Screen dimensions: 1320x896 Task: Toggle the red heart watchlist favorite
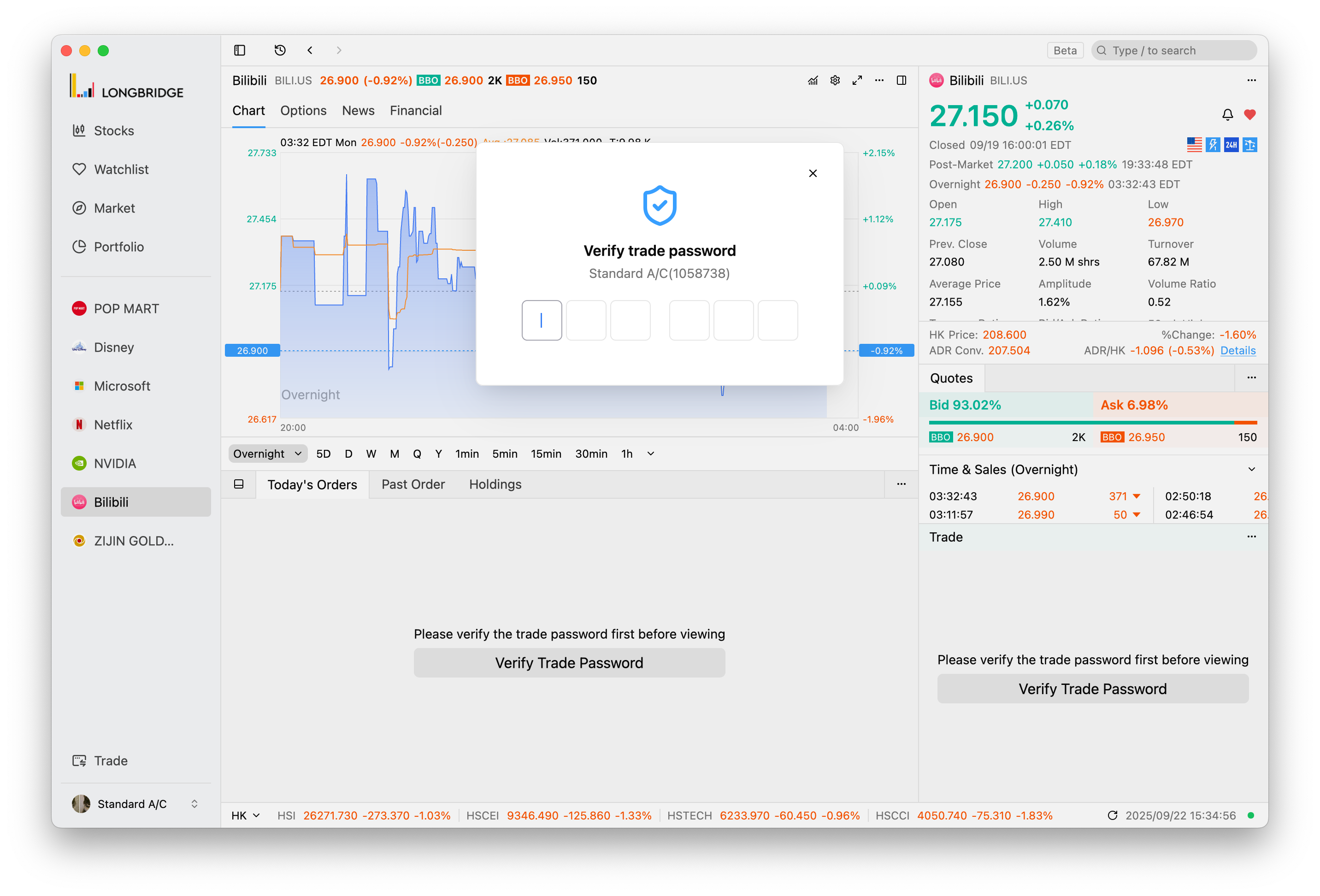tap(1249, 115)
